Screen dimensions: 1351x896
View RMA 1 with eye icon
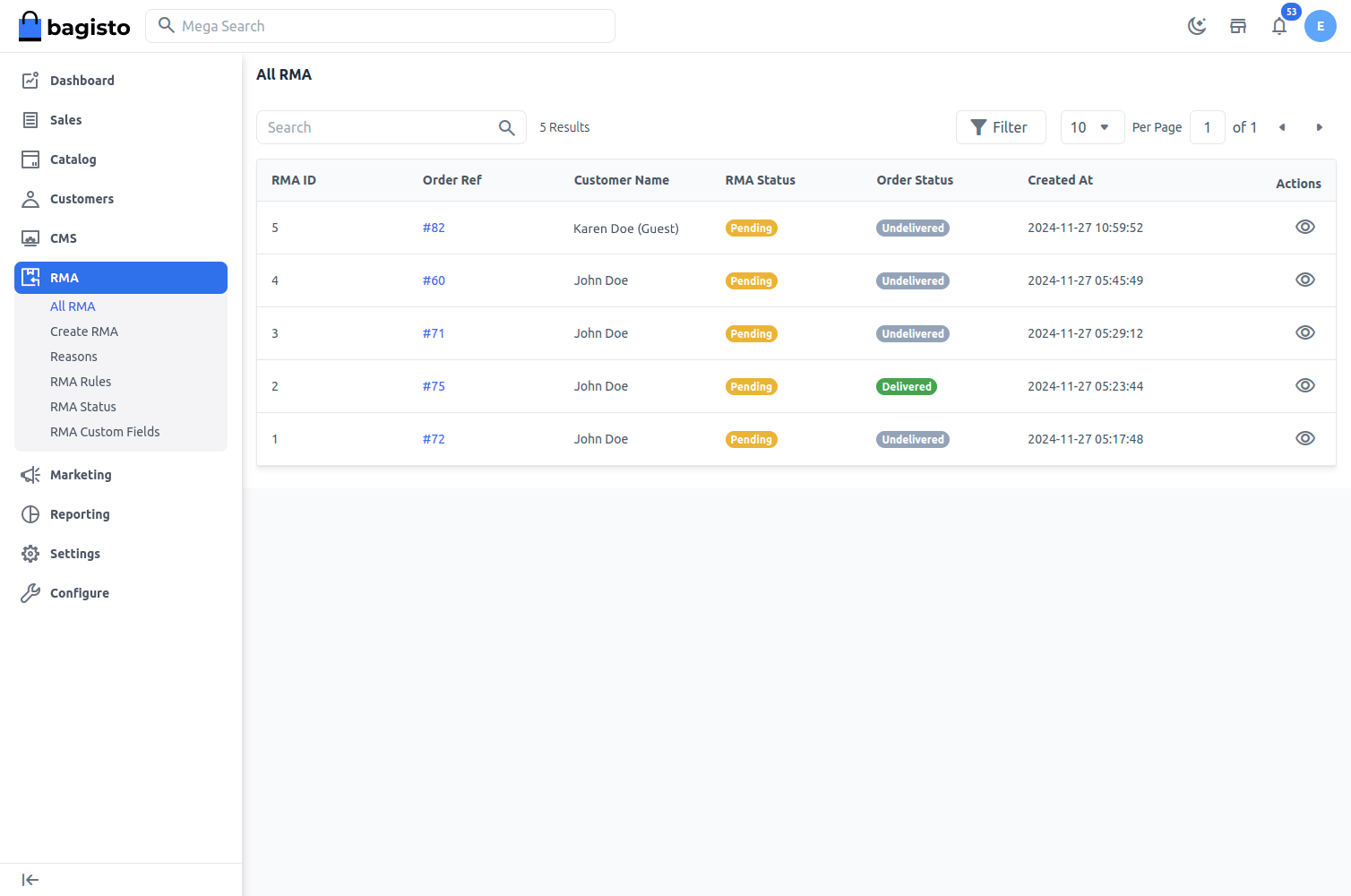pos(1305,438)
